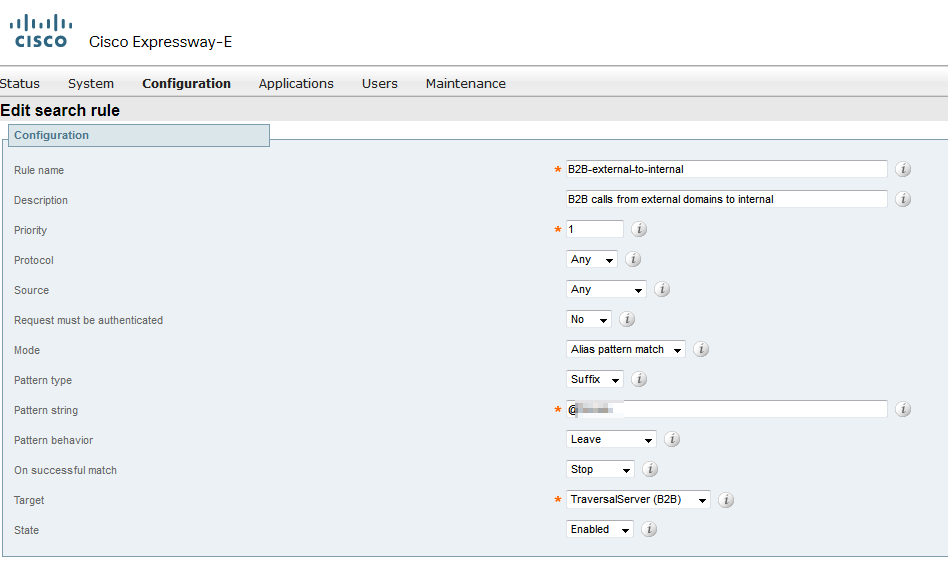
Task: Click the Pattern string input field
Action: click(727, 409)
